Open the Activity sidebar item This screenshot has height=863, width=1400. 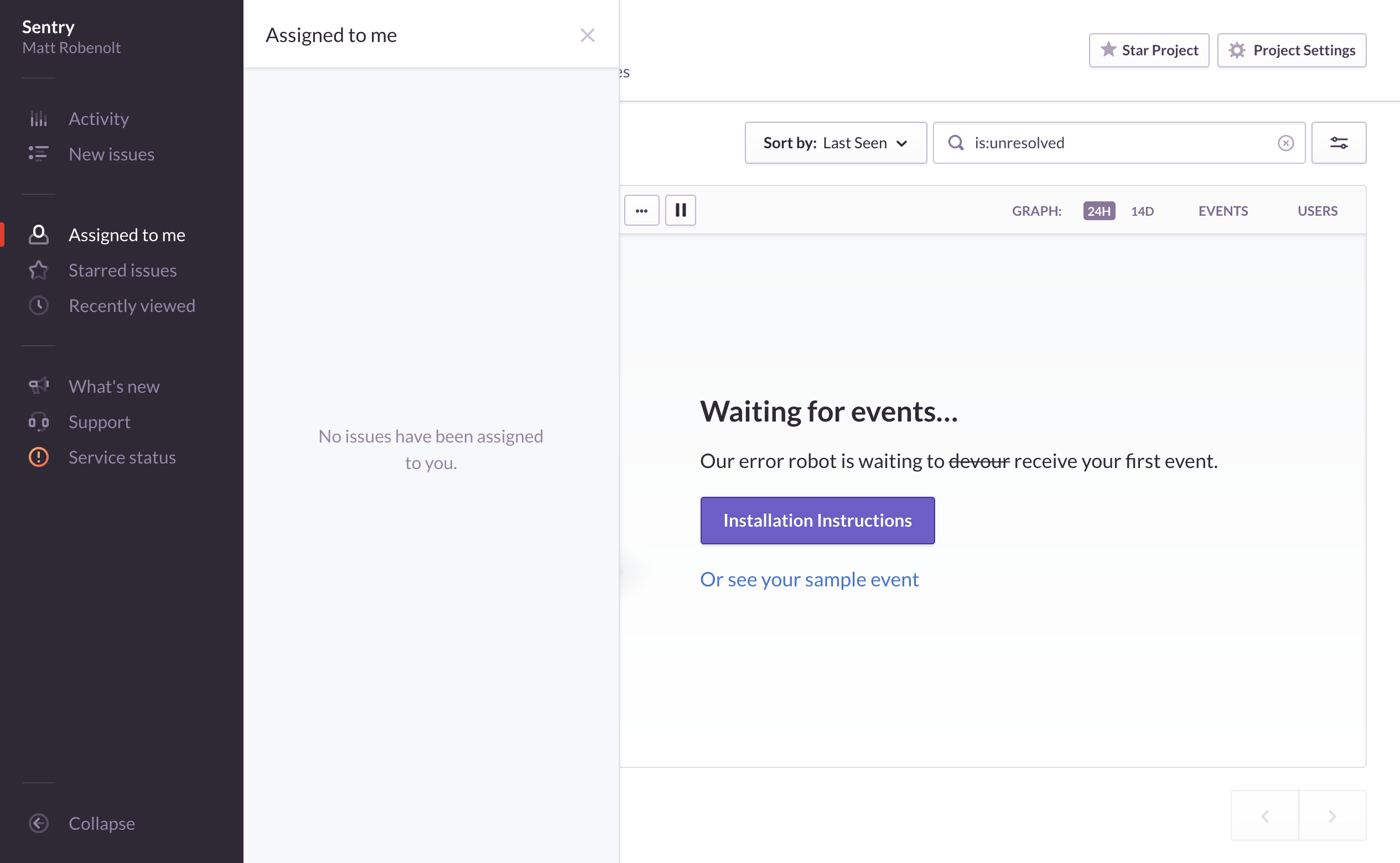[98, 119]
